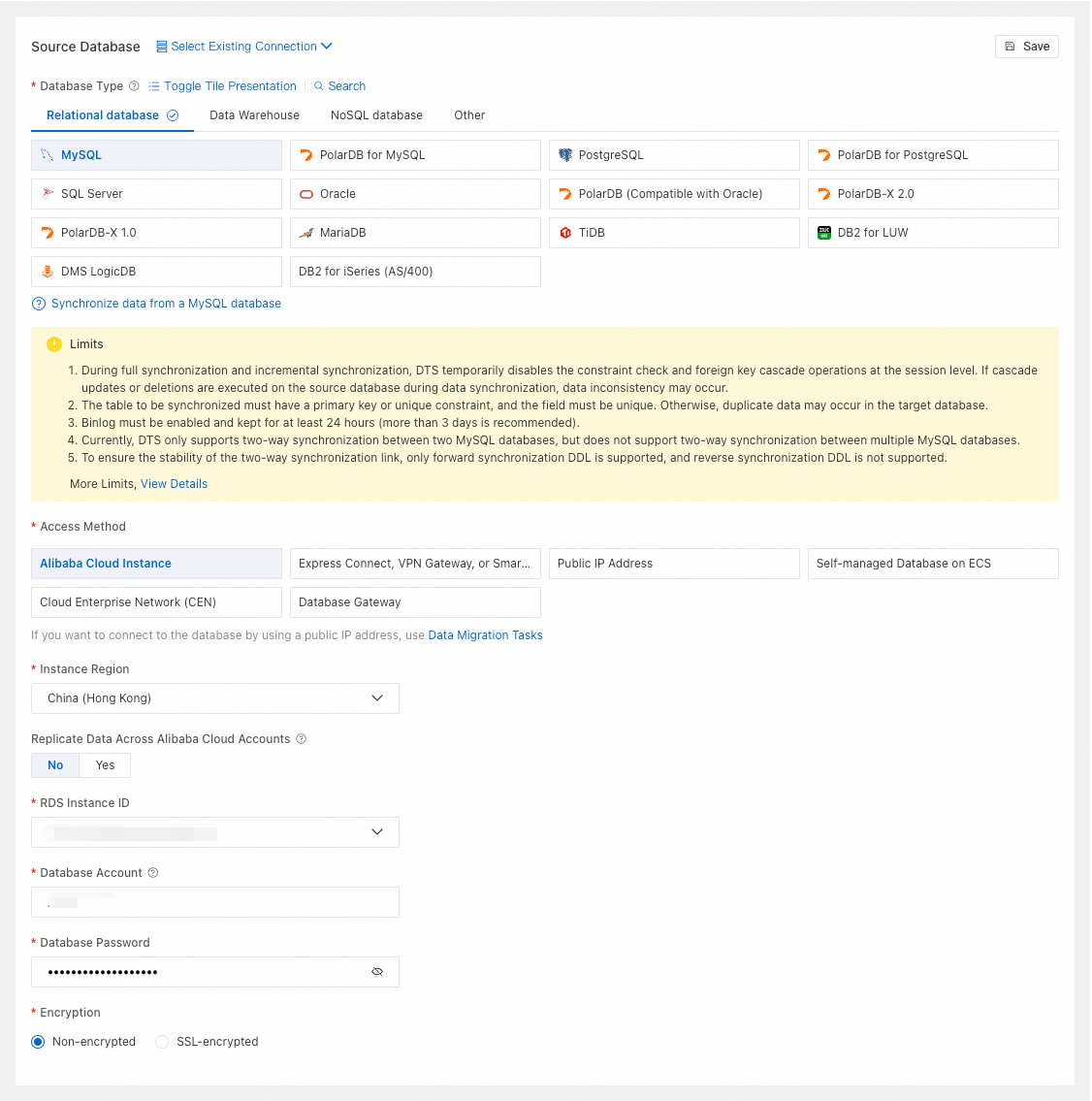Toggle password visibility eye icon
The image size is (1092, 1101).
tap(377, 972)
